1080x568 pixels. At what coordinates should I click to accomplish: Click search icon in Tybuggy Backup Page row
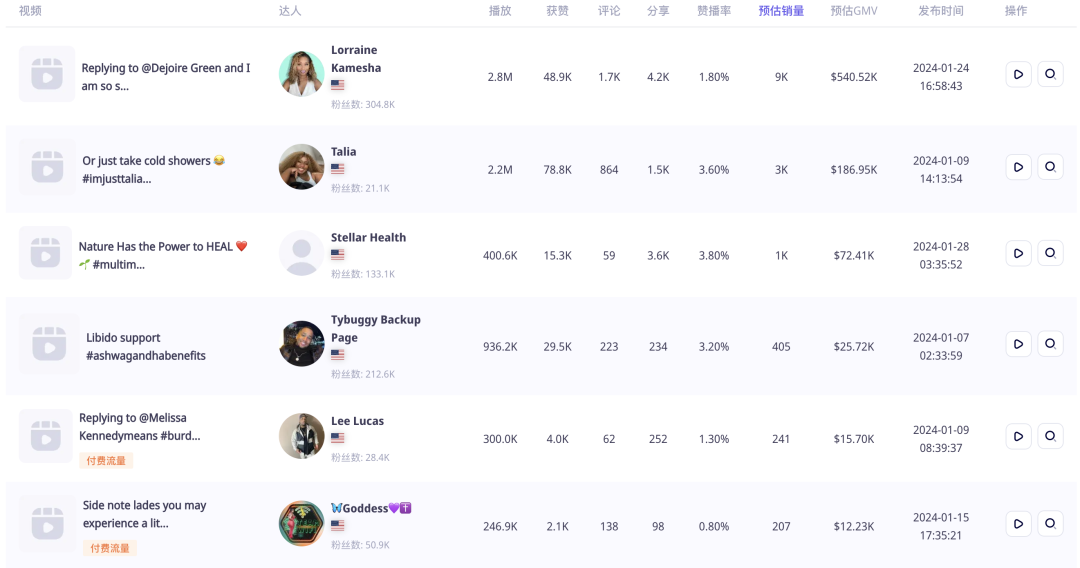coord(1050,344)
